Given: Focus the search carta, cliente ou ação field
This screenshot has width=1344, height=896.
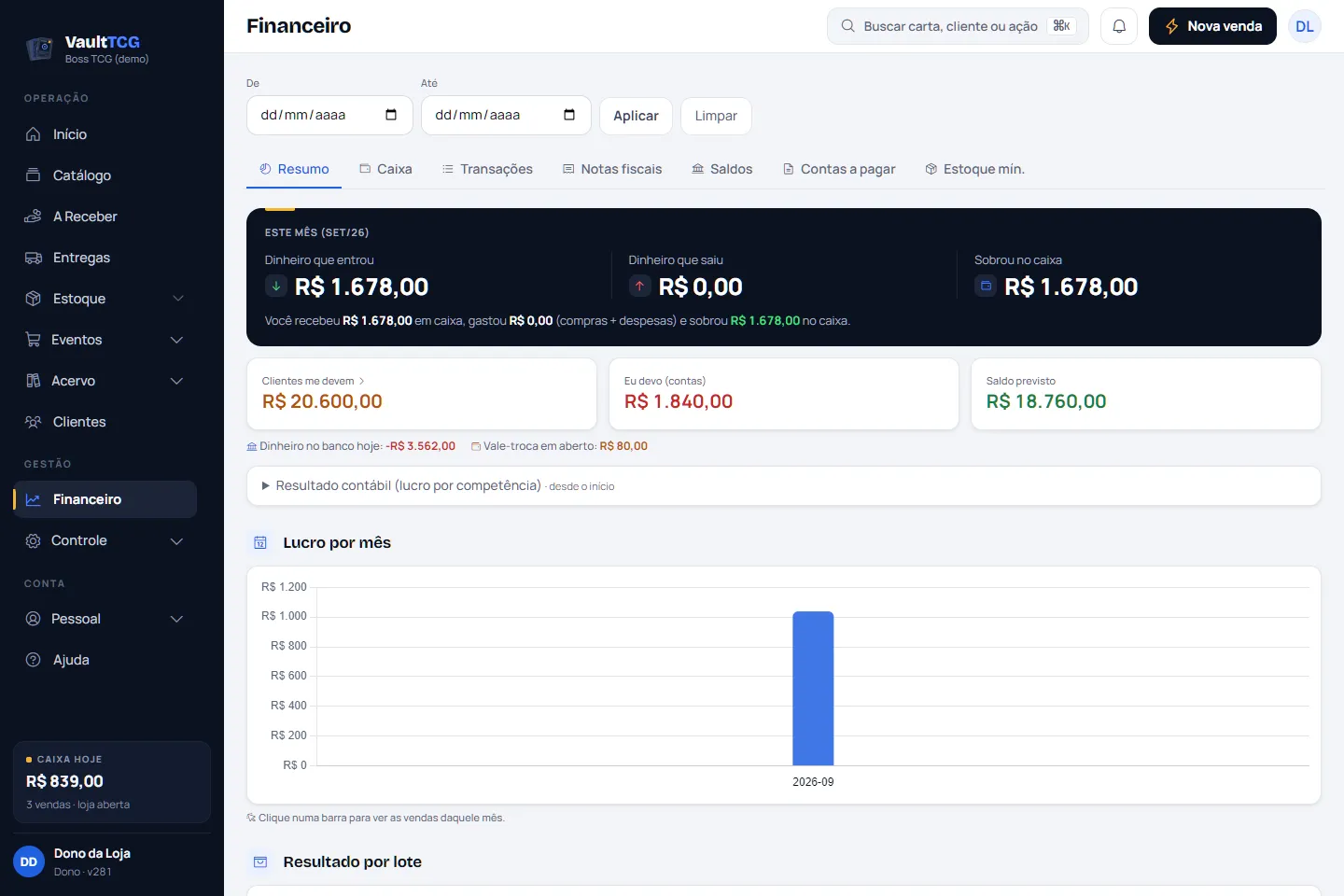Looking at the screenshot, I should [x=958, y=26].
